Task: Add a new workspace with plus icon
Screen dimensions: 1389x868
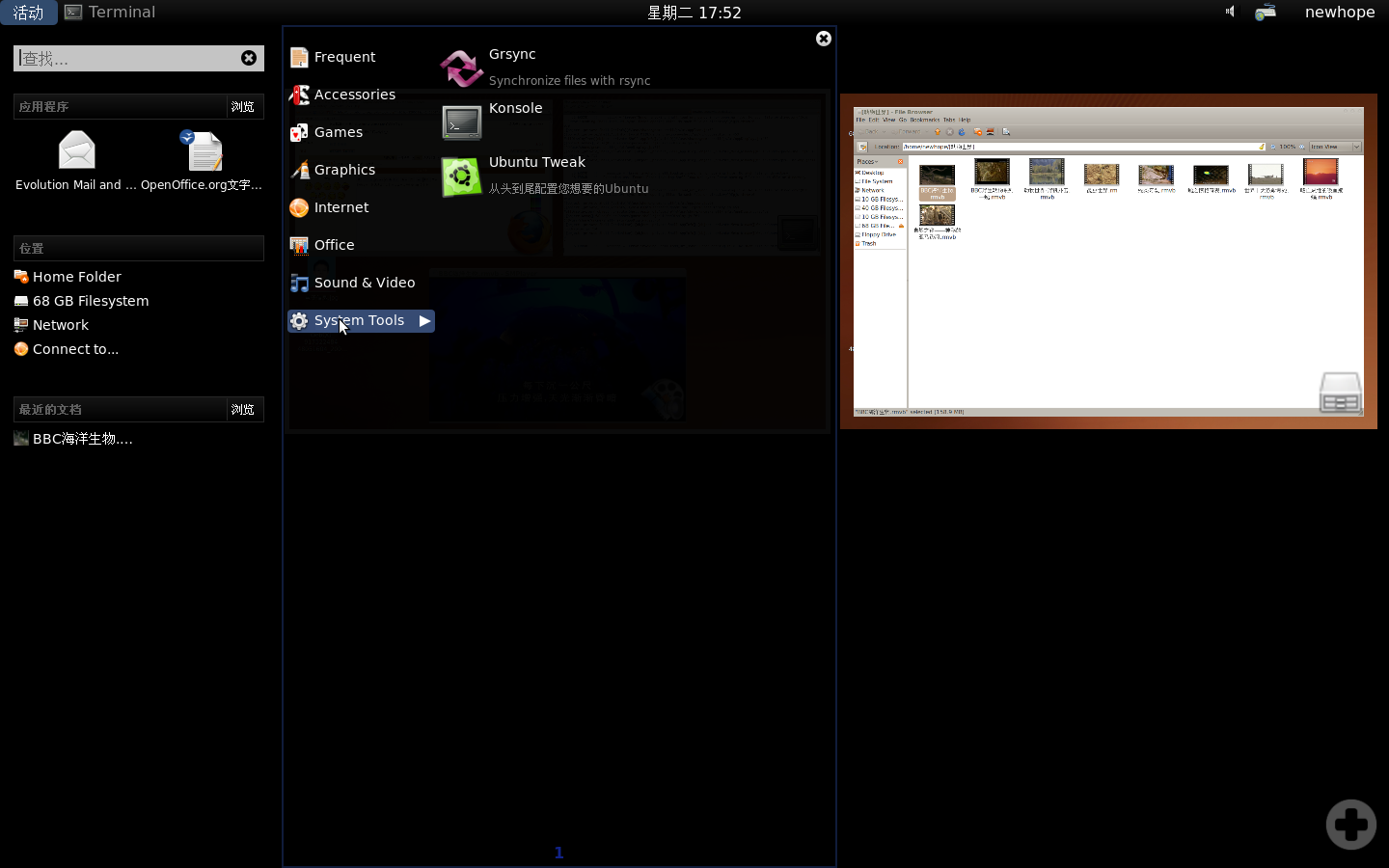Action: pos(1350,824)
